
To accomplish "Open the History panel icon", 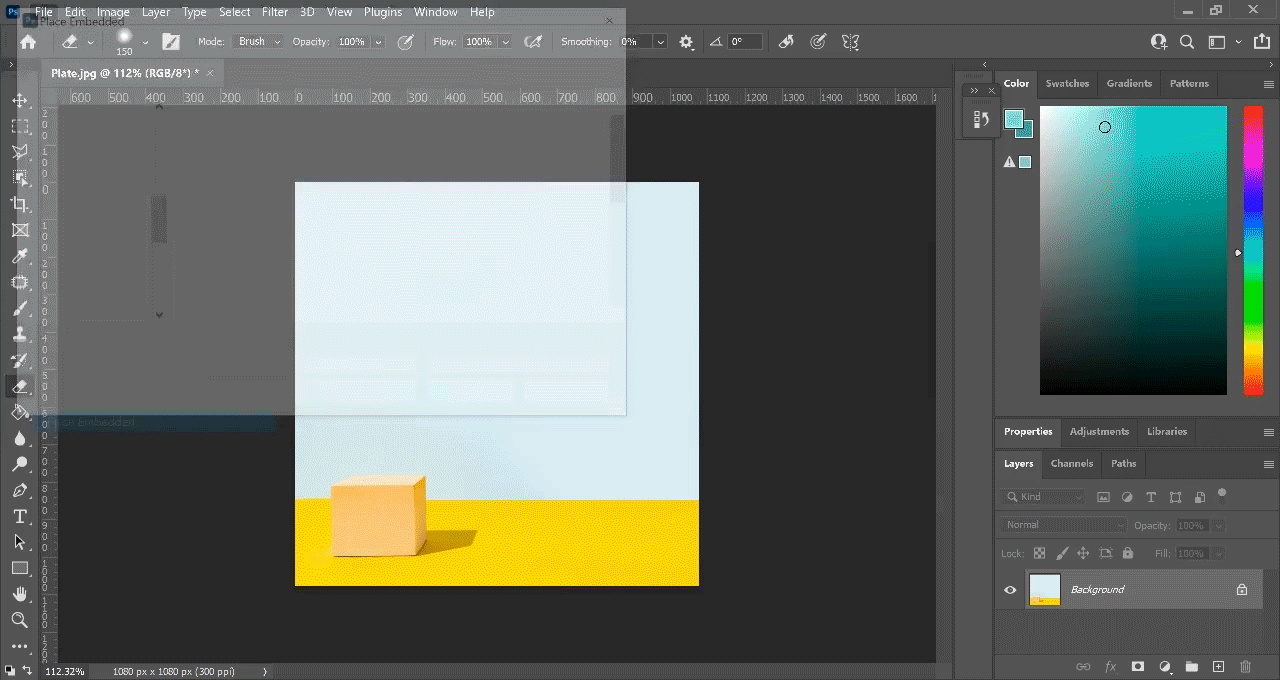I will 981,120.
